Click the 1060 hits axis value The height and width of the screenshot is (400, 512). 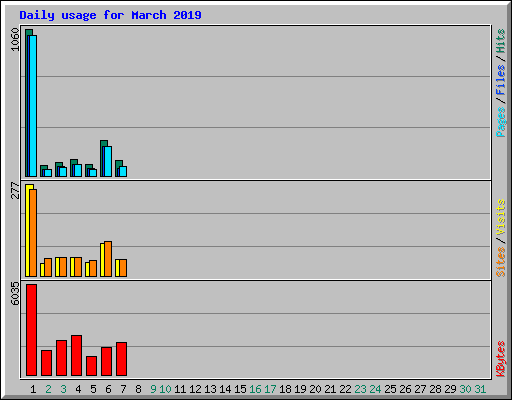click(x=15, y=40)
